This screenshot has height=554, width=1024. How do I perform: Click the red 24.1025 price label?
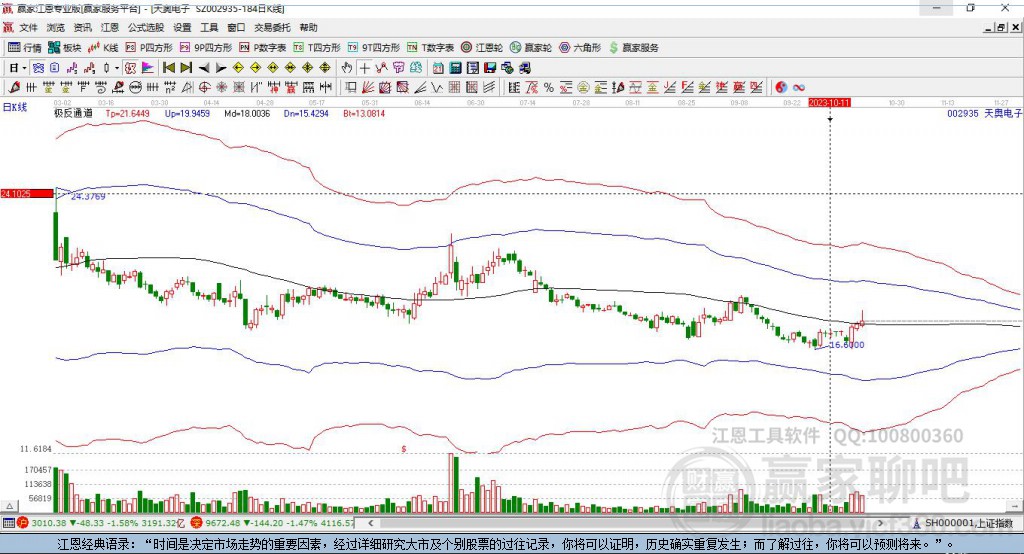27,193
